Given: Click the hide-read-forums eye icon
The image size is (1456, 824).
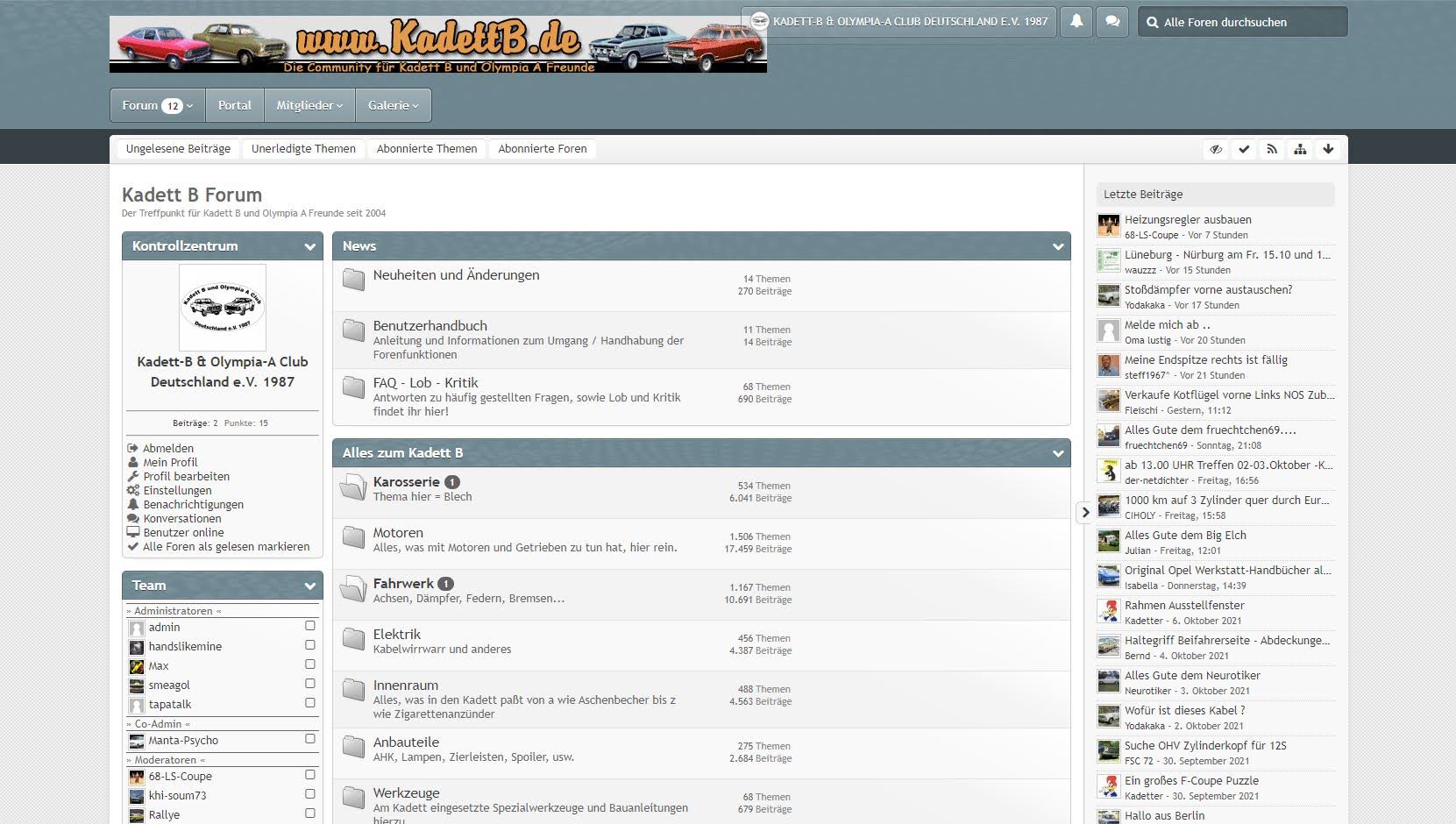Looking at the screenshot, I should click(x=1216, y=149).
